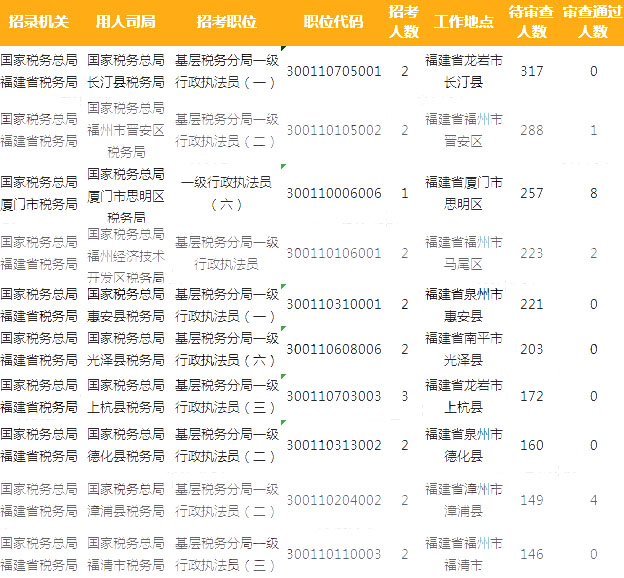
Task: Open the blue 州 link in the 晋安区 row
Action: click(485, 120)
